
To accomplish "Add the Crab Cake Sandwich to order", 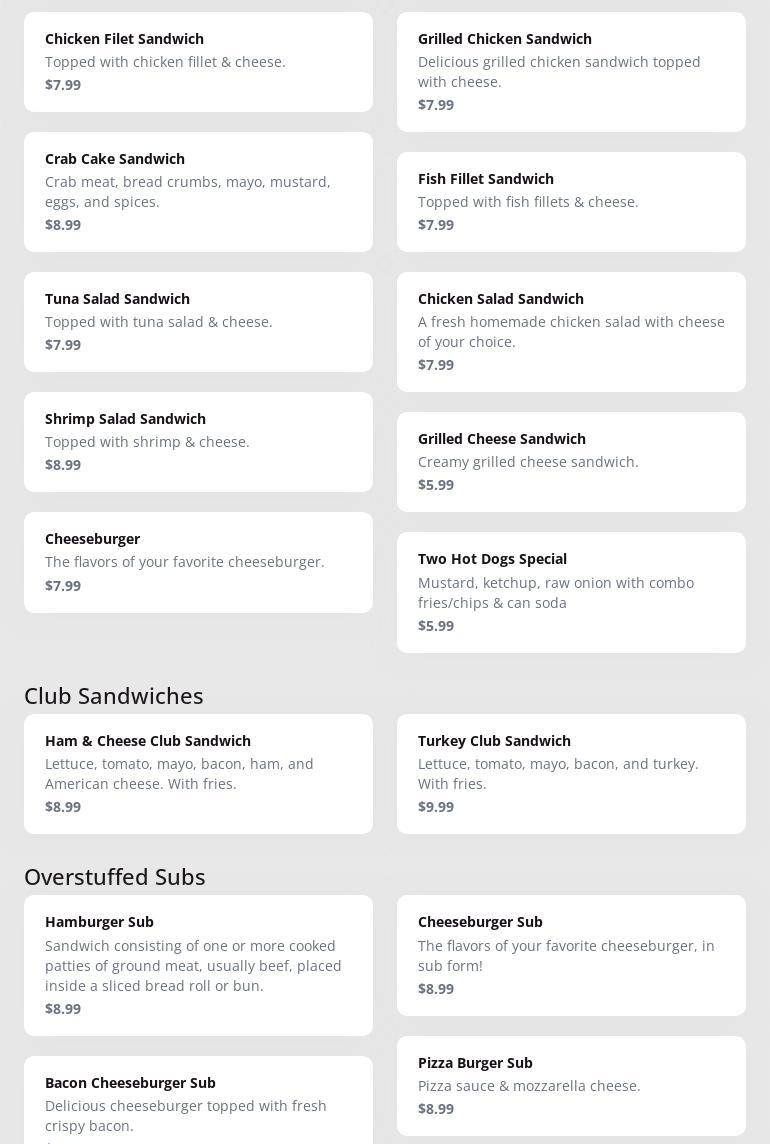I will coord(198,192).
